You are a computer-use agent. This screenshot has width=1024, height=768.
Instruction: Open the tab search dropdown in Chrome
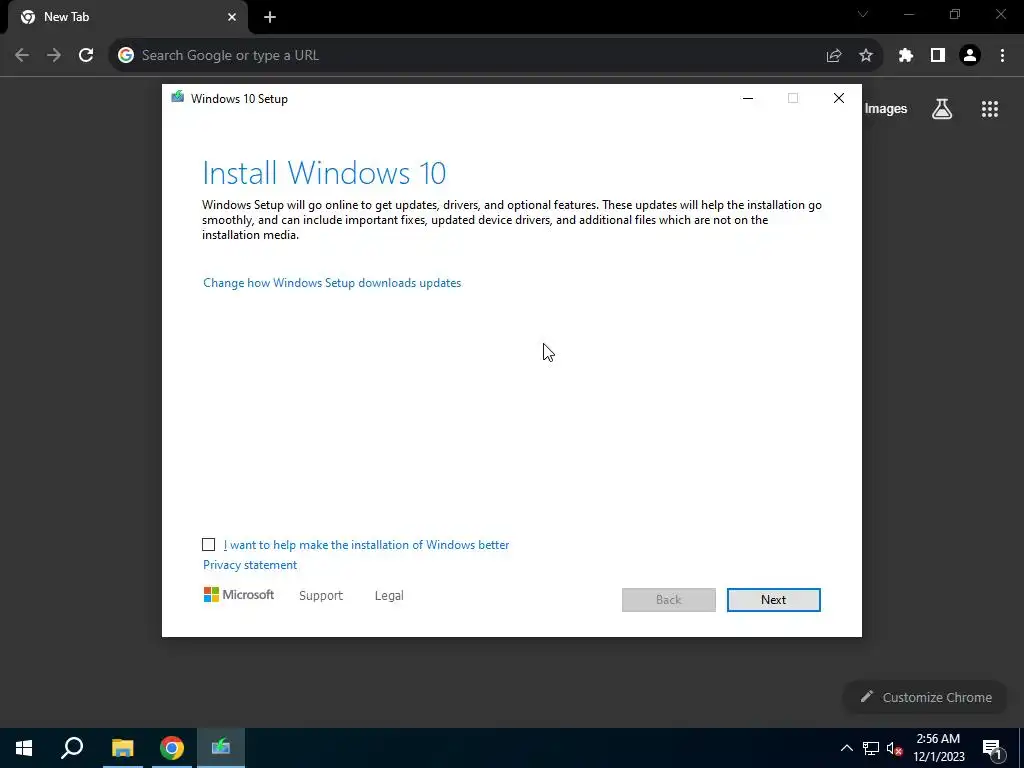point(863,14)
